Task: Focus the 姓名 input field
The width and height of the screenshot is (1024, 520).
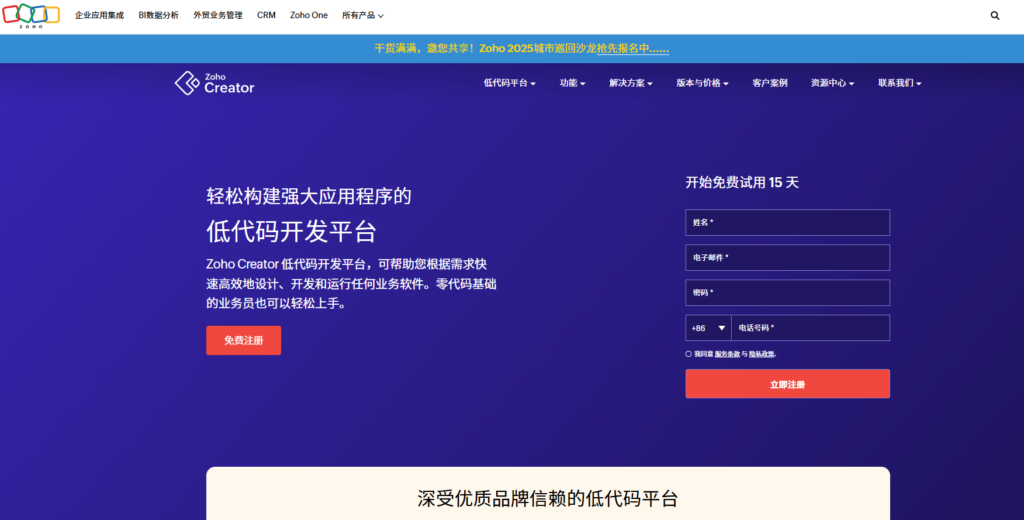Action: pyautogui.click(x=787, y=222)
